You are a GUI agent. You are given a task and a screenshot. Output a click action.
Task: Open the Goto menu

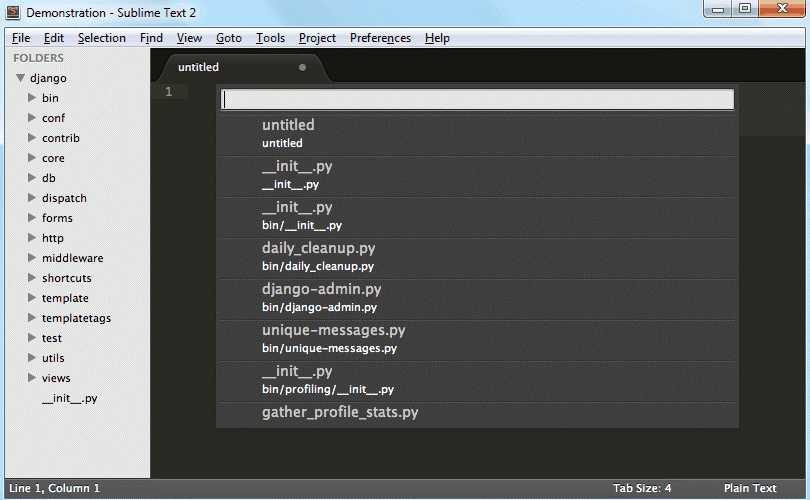[x=229, y=38]
